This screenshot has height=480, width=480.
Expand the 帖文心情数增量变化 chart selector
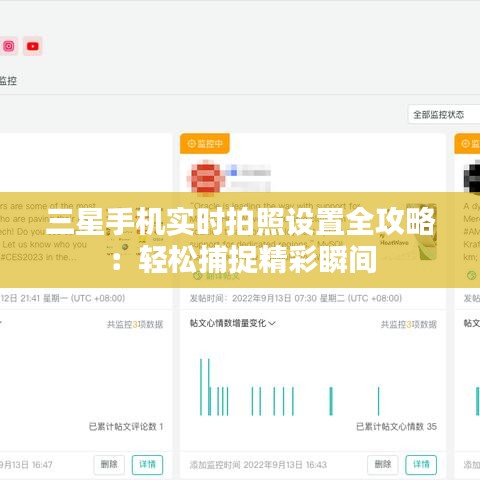pos(232,323)
